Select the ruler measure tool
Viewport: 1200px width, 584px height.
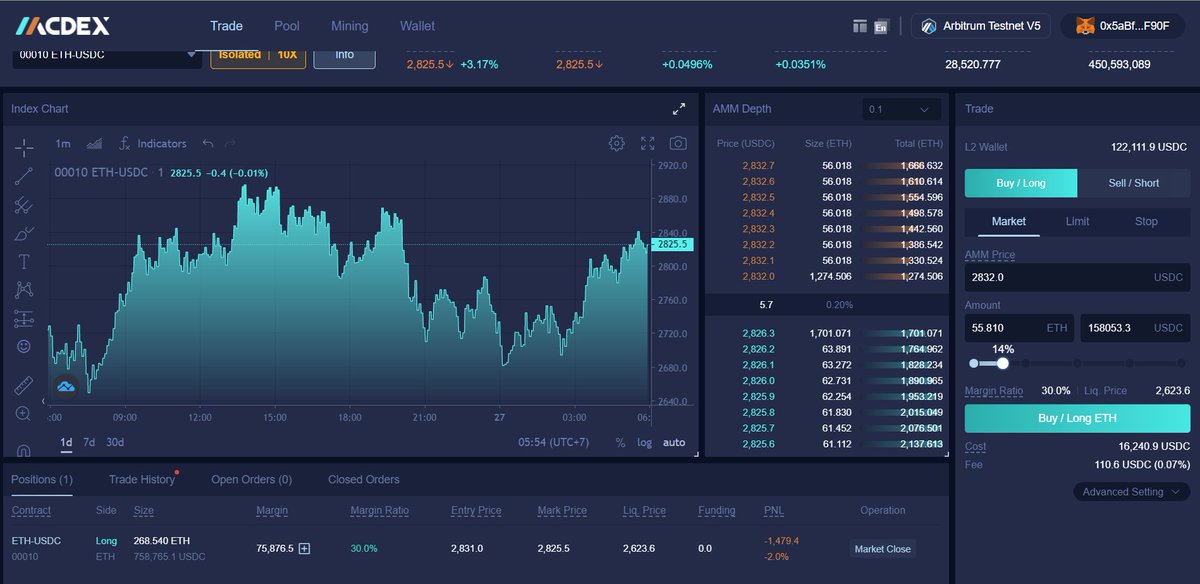[24, 385]
